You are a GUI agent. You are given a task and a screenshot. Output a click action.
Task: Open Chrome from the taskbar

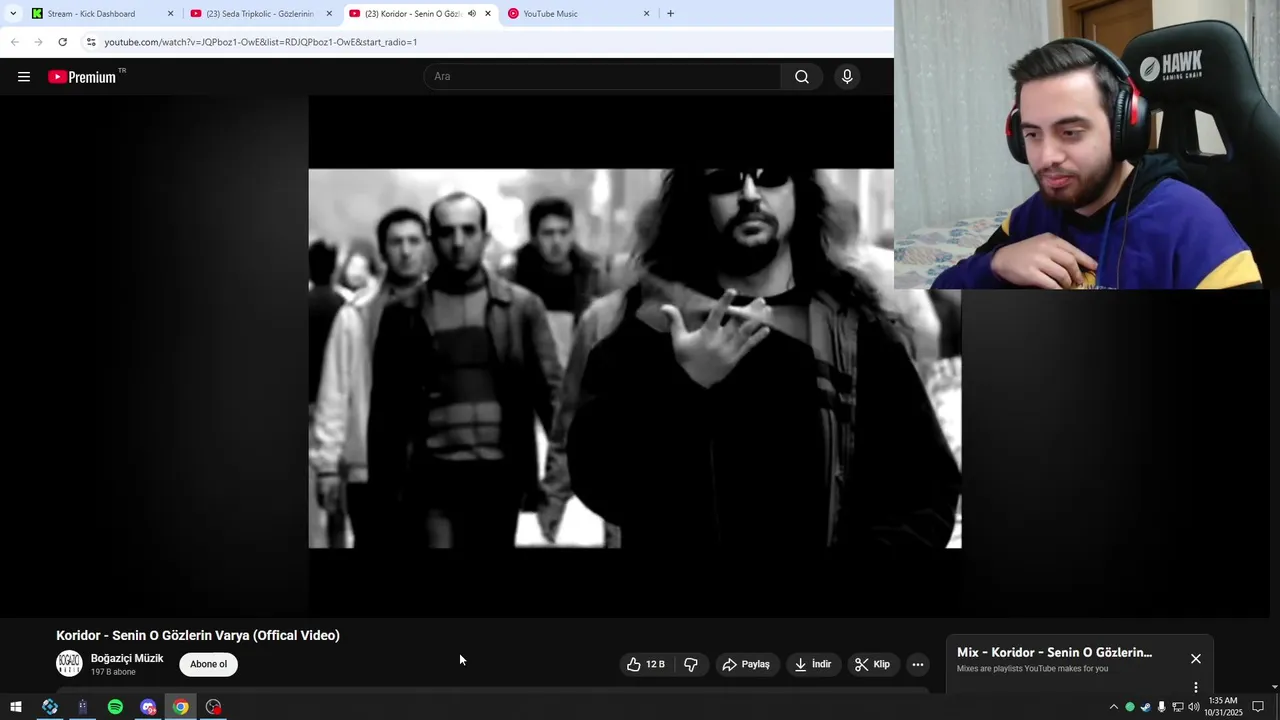pos(180,707)
